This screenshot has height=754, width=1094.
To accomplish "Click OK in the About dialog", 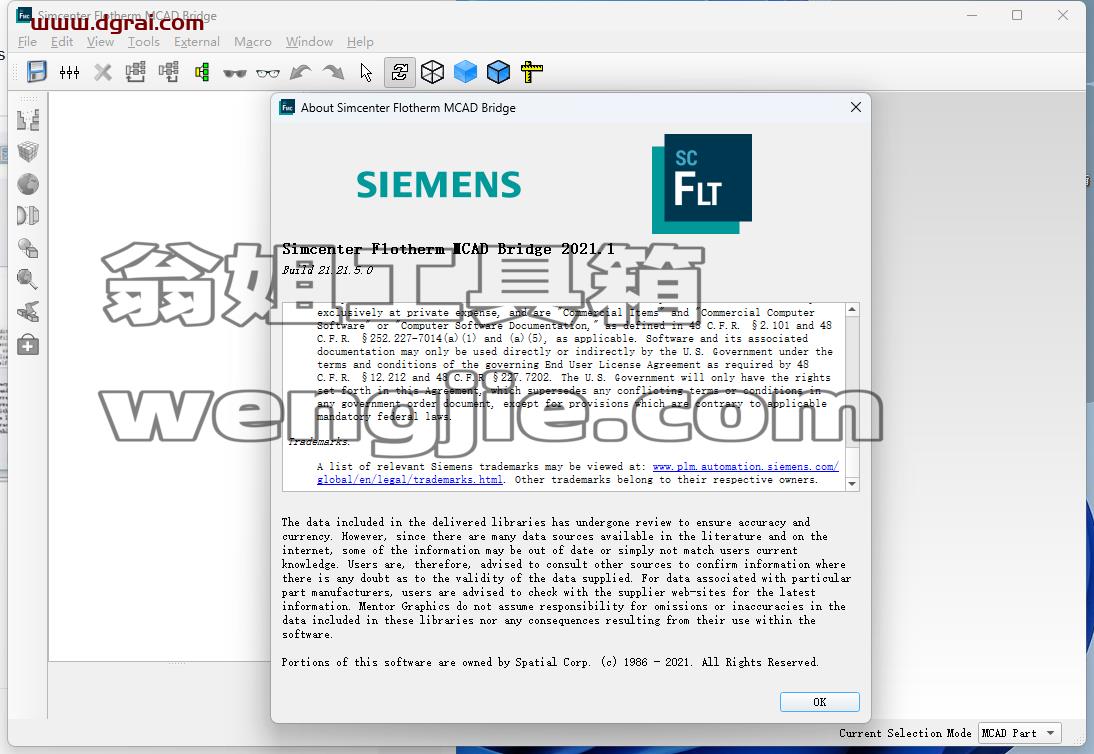I will pos(820,702).
